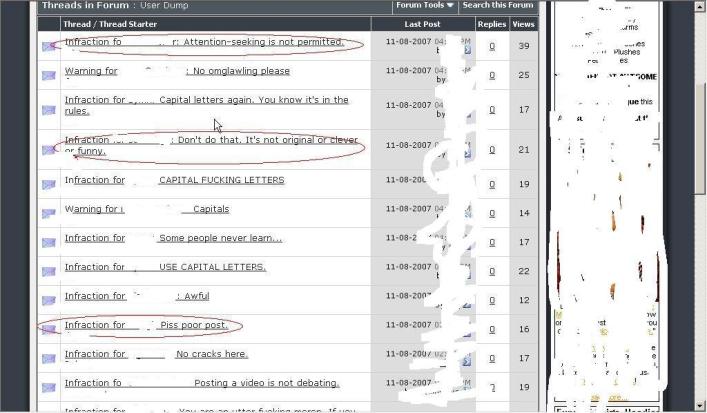Viewport: 707px width, 413px height.
Task: Click reply count of 'Capital letters again' thread
Action: (492, 110)
